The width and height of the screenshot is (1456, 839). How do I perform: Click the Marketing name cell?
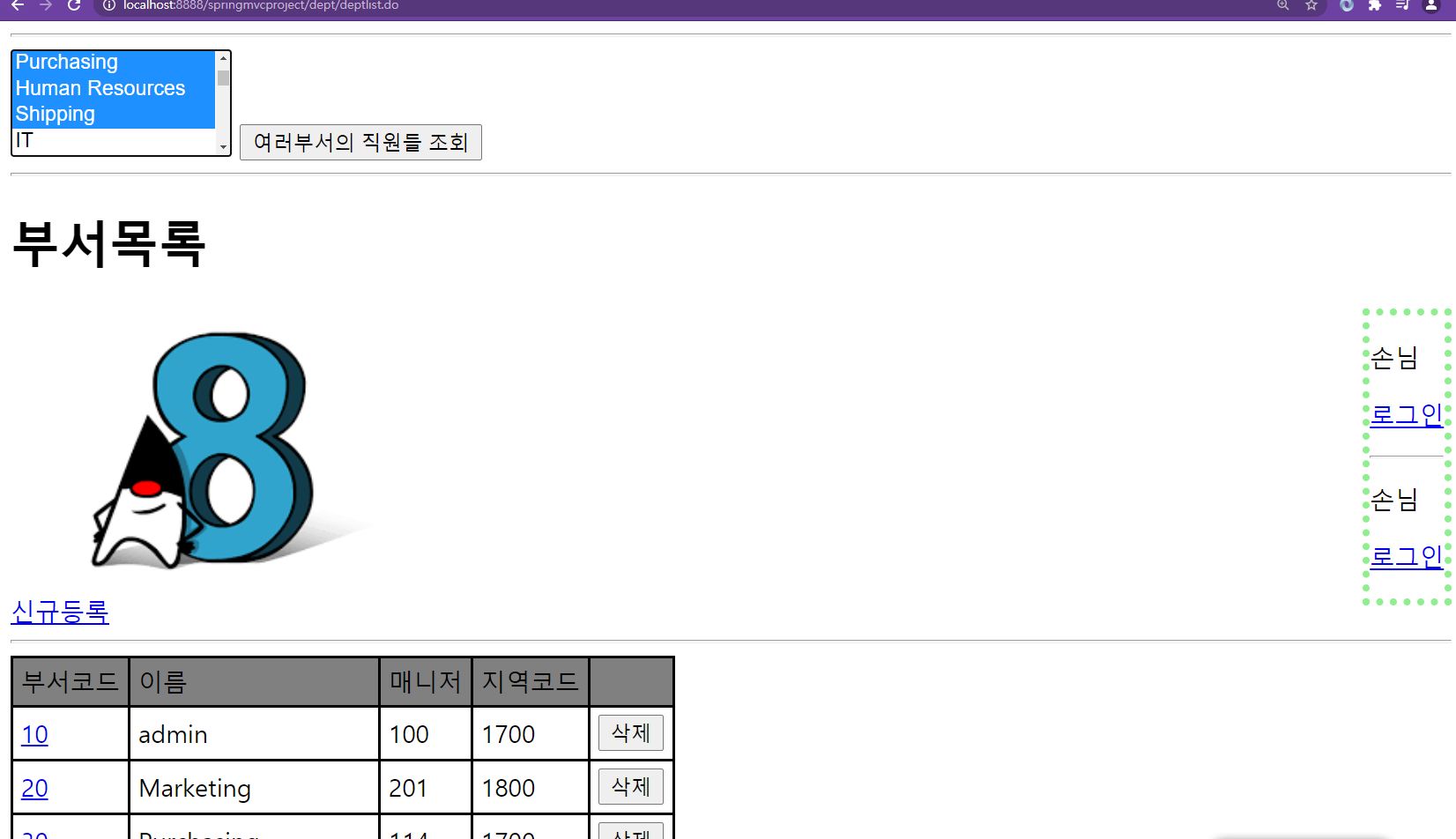(x=255, y=788)
